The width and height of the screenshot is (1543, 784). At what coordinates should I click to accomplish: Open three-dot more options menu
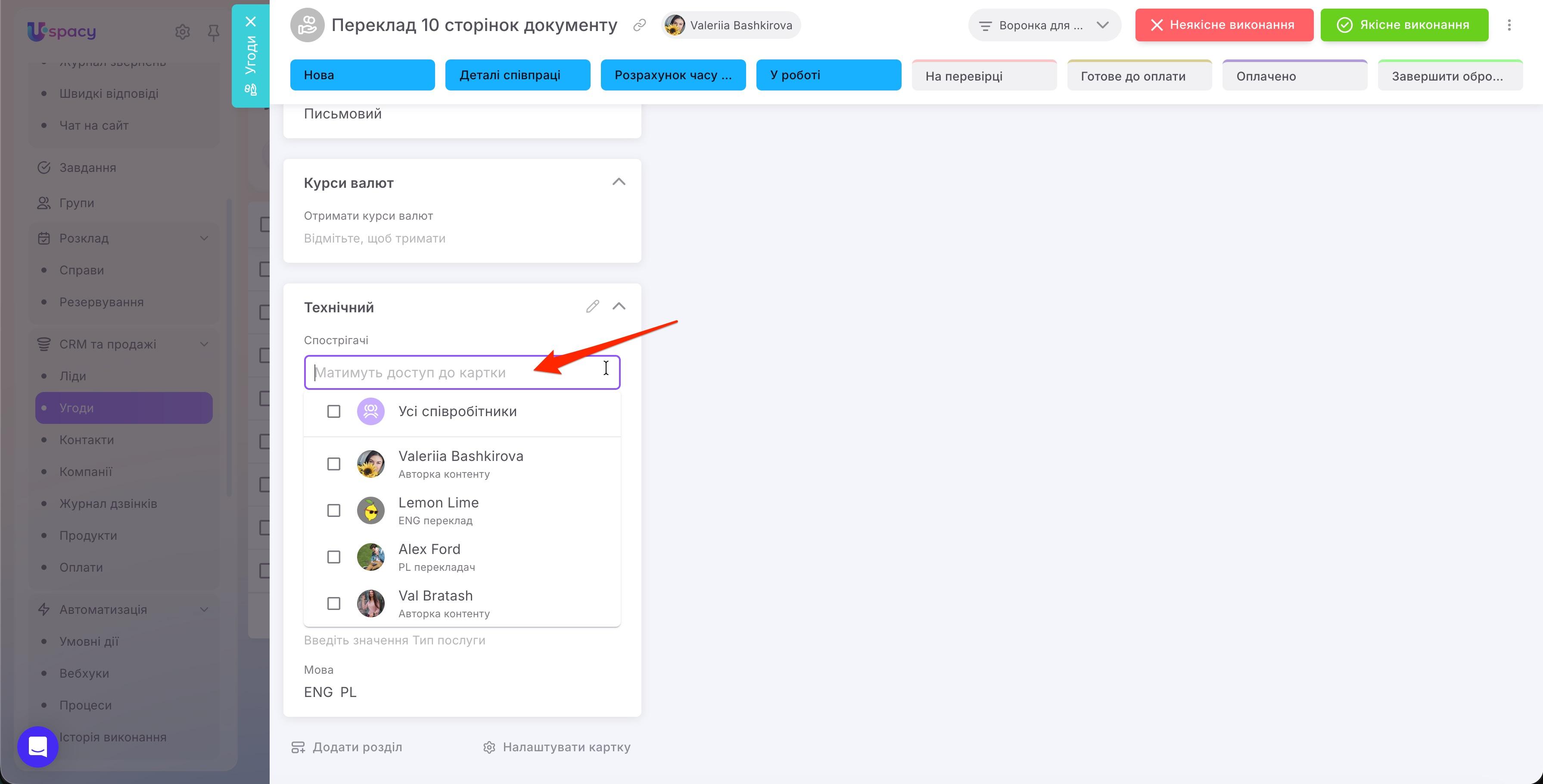pyautogui.click(x=1509, y=25)
